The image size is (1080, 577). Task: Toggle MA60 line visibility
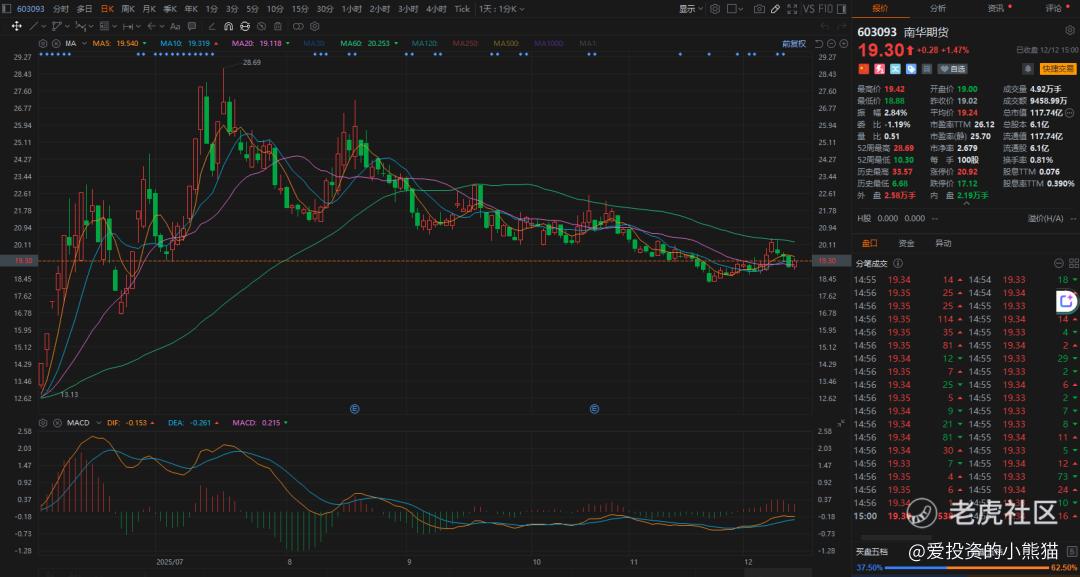tap(369, 43)
